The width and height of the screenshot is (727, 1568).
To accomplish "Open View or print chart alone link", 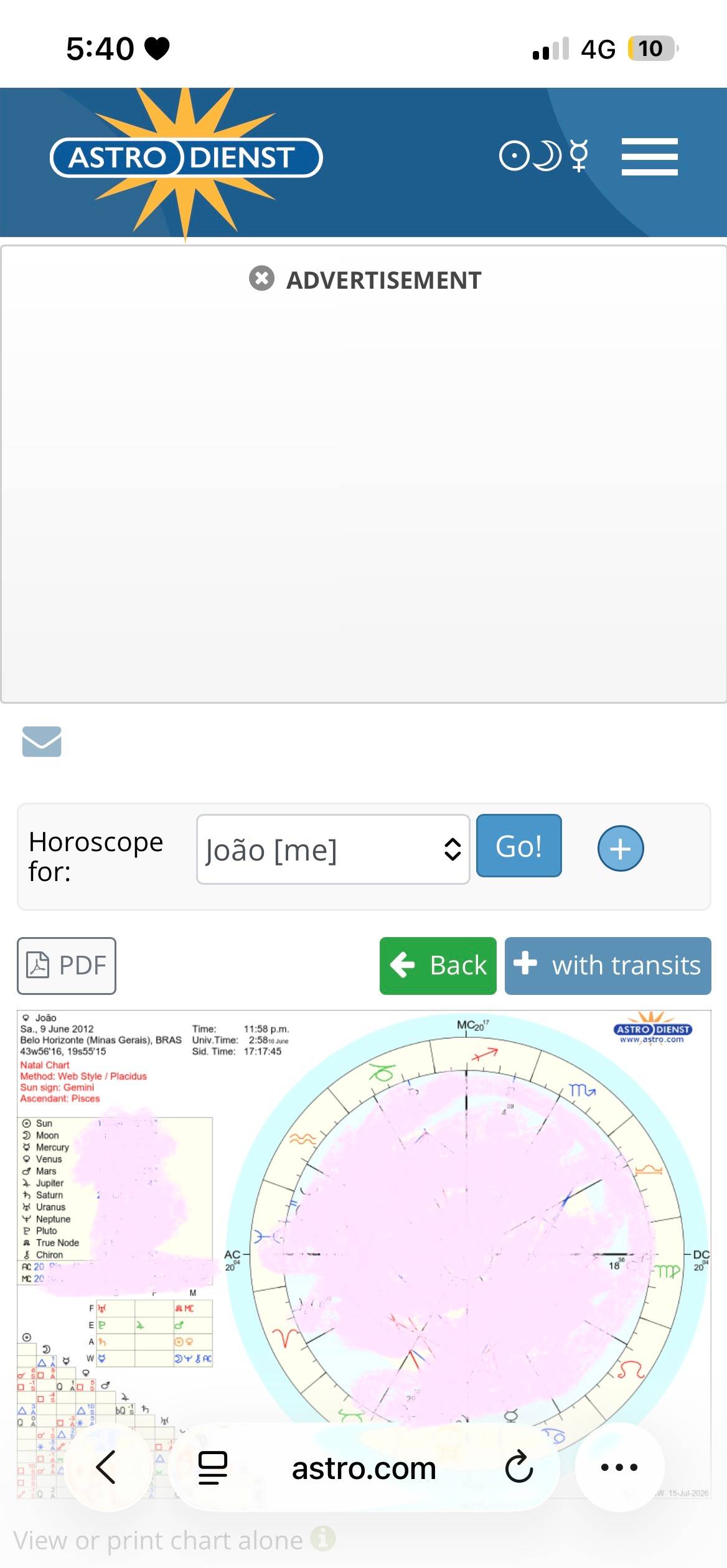I will (x=158, y=1541).
